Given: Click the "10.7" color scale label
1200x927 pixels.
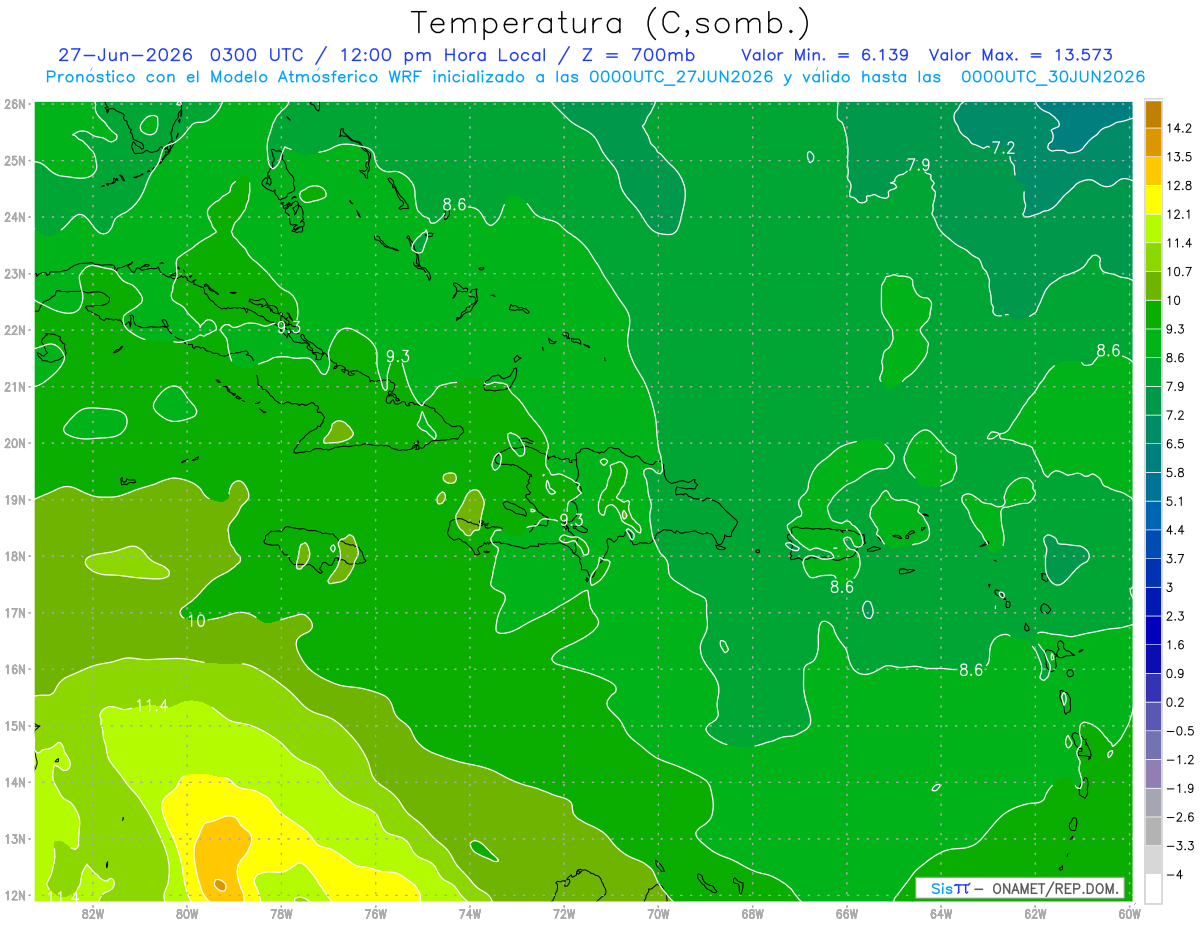Looking at the screenshot, I should click(1179, 272).
